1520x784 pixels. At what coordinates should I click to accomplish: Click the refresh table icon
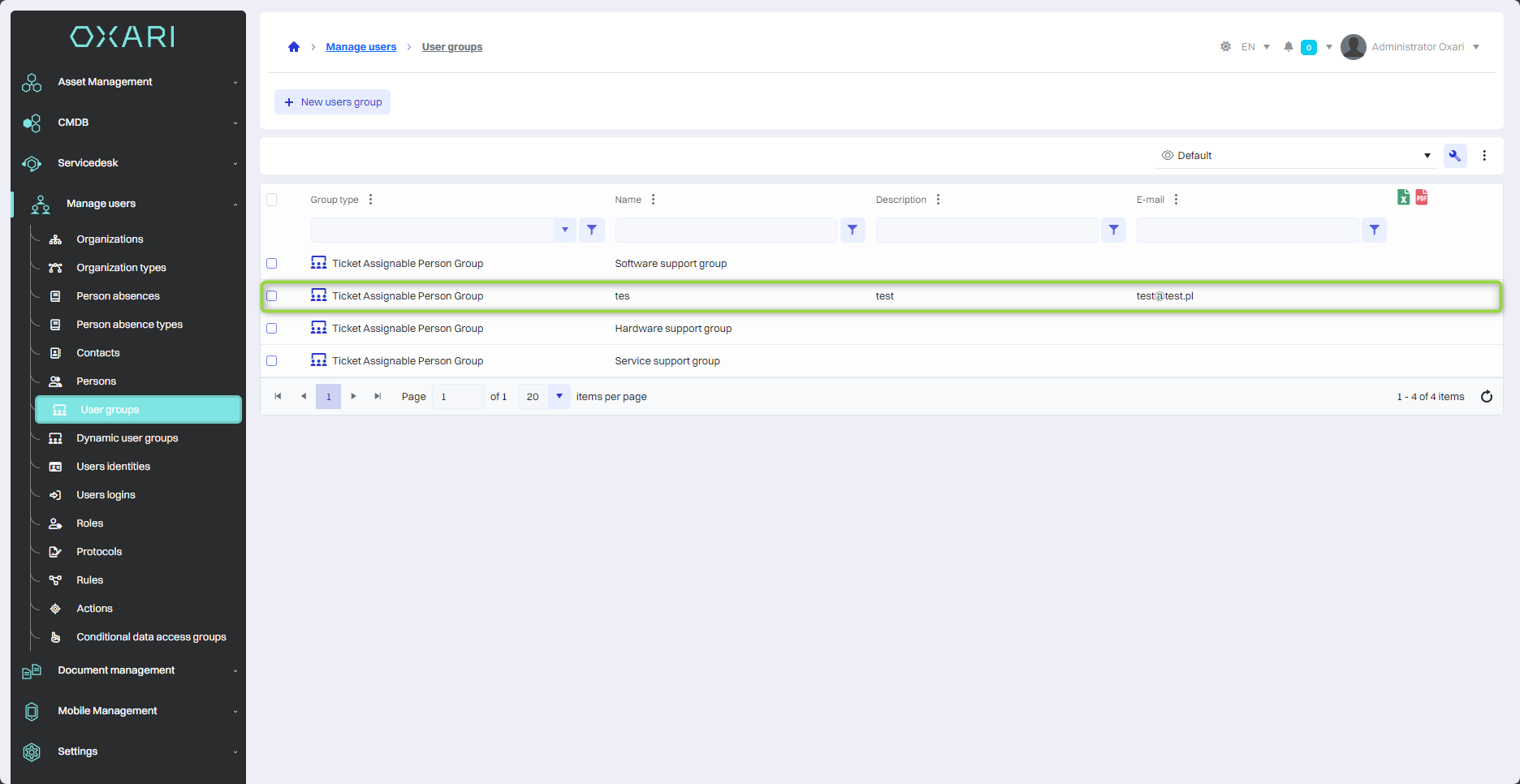point(1487,397)
